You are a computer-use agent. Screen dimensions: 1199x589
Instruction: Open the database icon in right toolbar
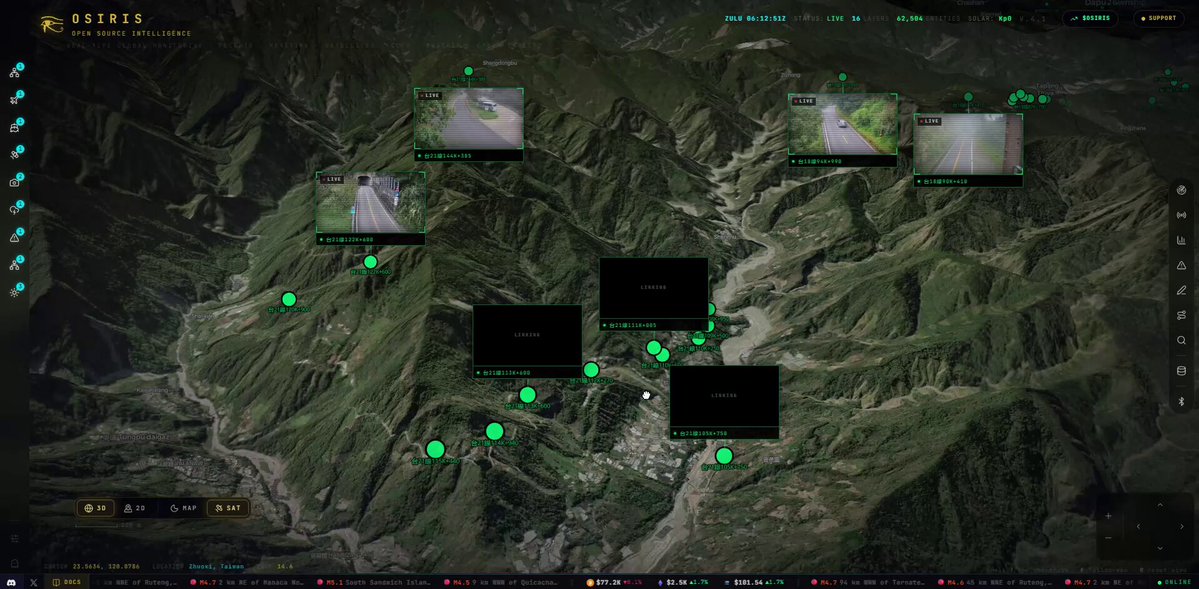click(1181, 371)
